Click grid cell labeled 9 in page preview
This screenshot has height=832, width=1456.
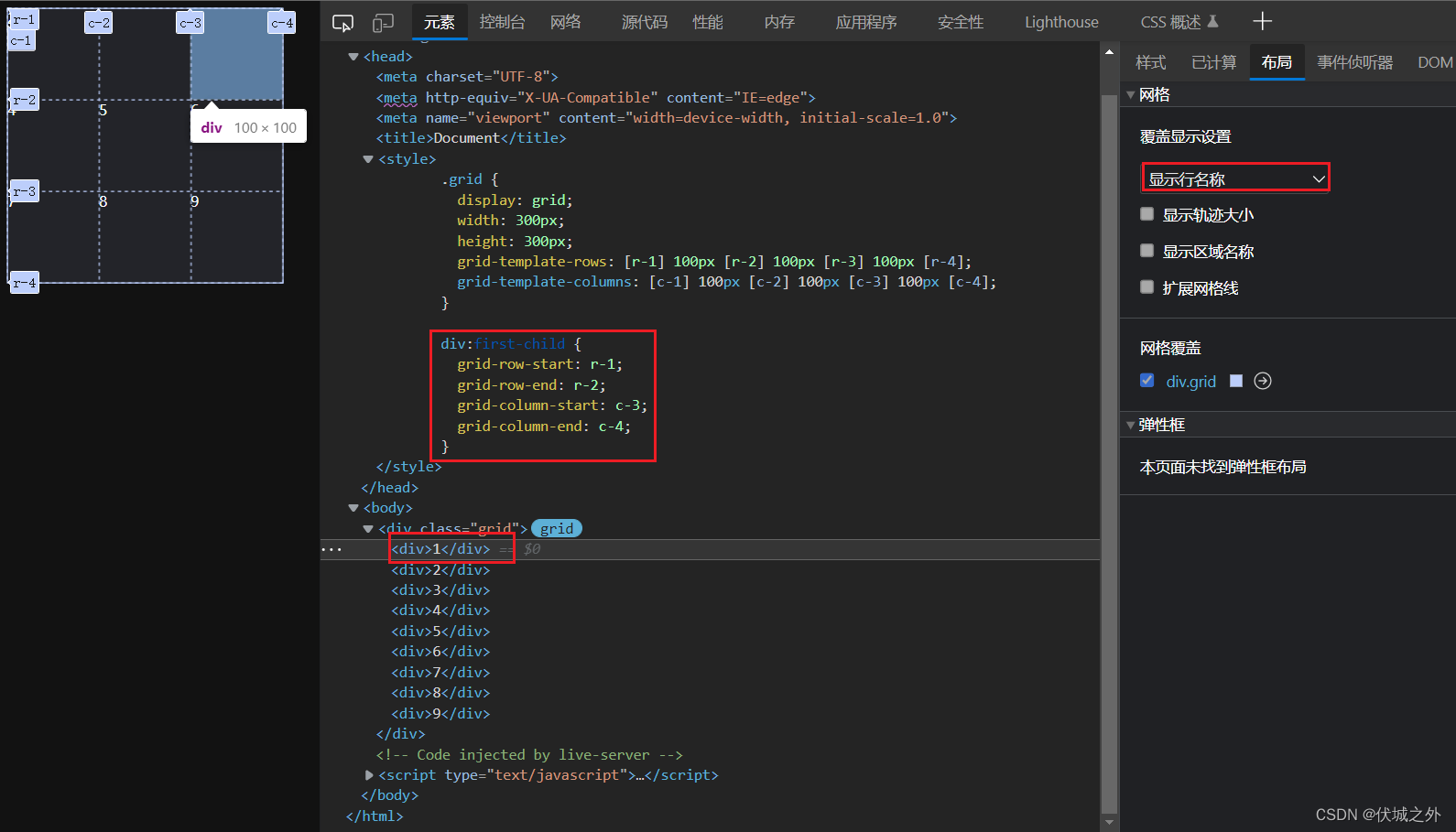[x=237, y=237]
